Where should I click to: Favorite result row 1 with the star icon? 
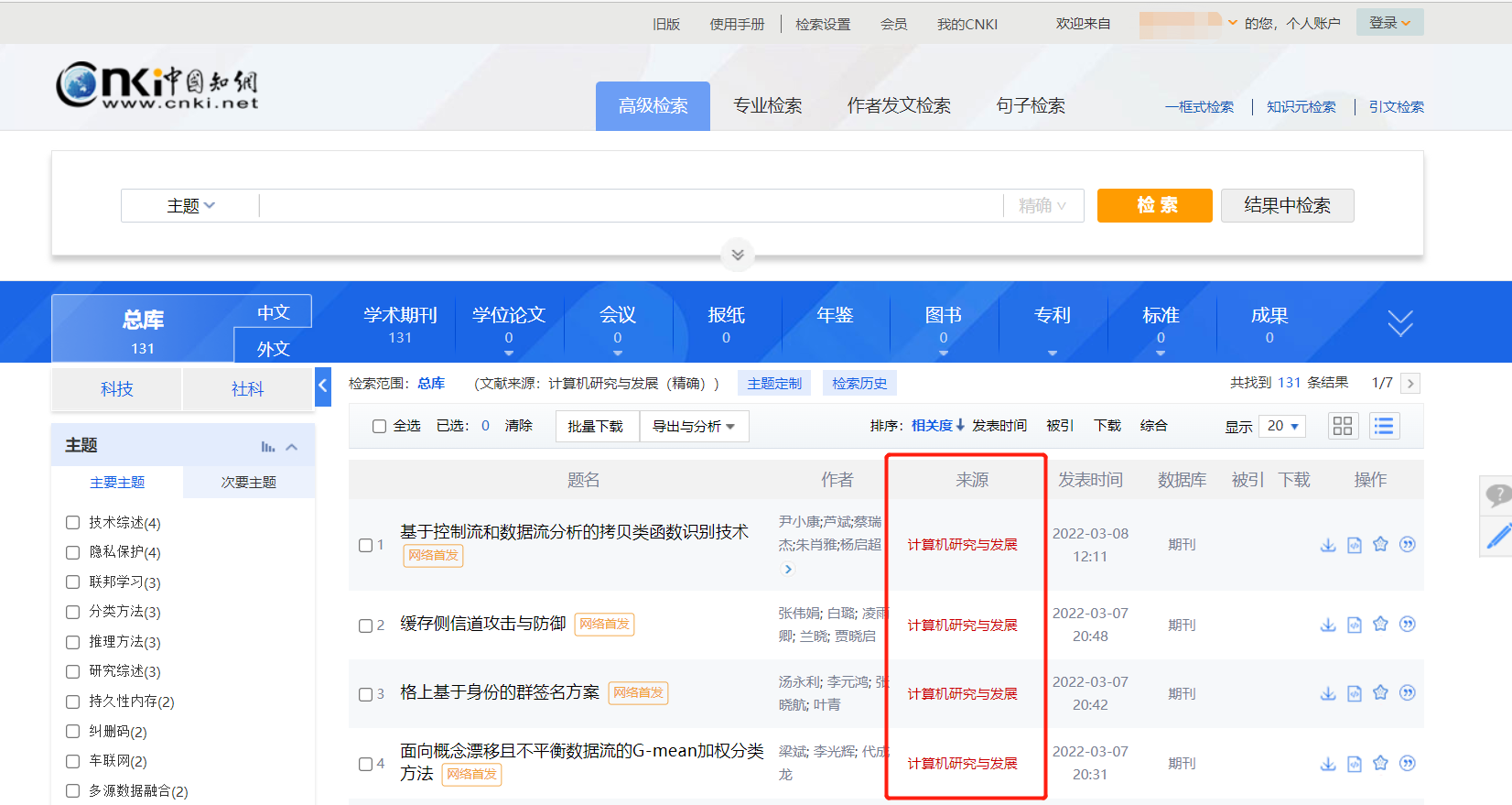(x=1380, y=544)
